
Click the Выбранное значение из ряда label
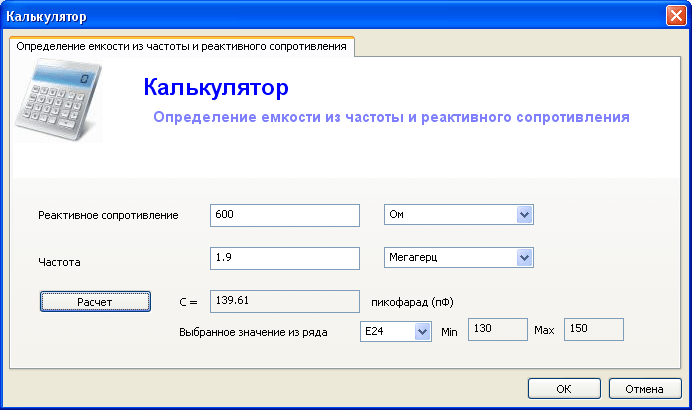(x=253, y=332)
